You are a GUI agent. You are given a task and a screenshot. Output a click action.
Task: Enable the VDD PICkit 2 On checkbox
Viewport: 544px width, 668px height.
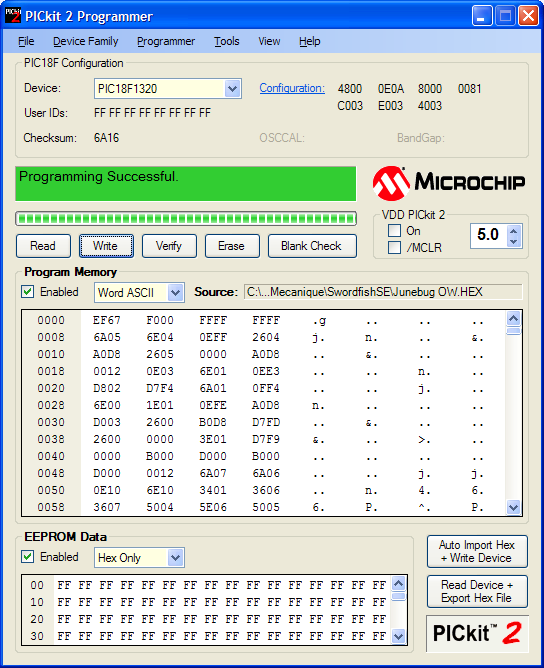click(394, 230)
